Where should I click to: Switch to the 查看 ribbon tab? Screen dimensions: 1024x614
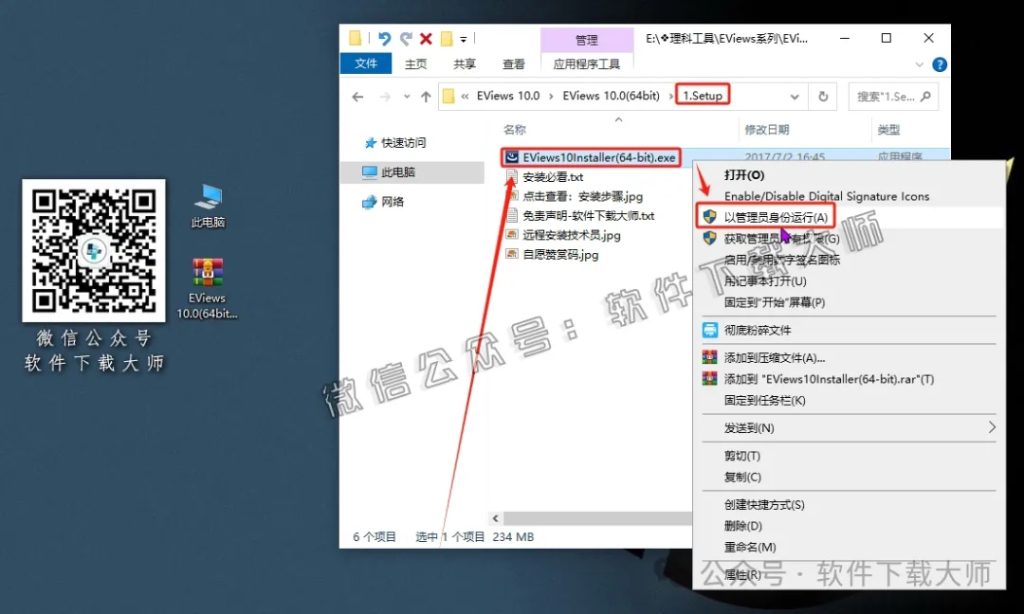[x=513, y=64]
